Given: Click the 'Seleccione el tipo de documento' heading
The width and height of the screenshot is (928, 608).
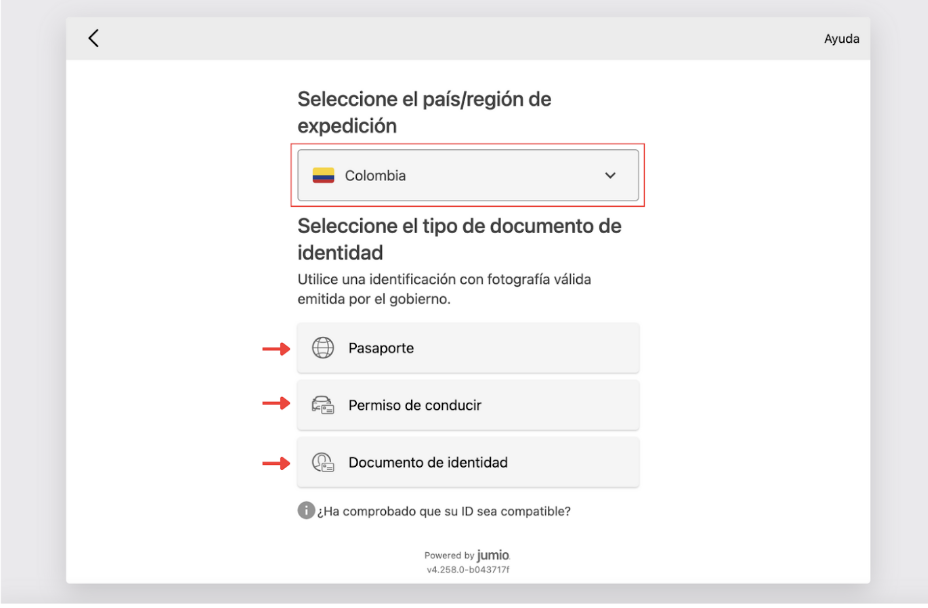Looking at the screenshot, I should pos(459,239).
